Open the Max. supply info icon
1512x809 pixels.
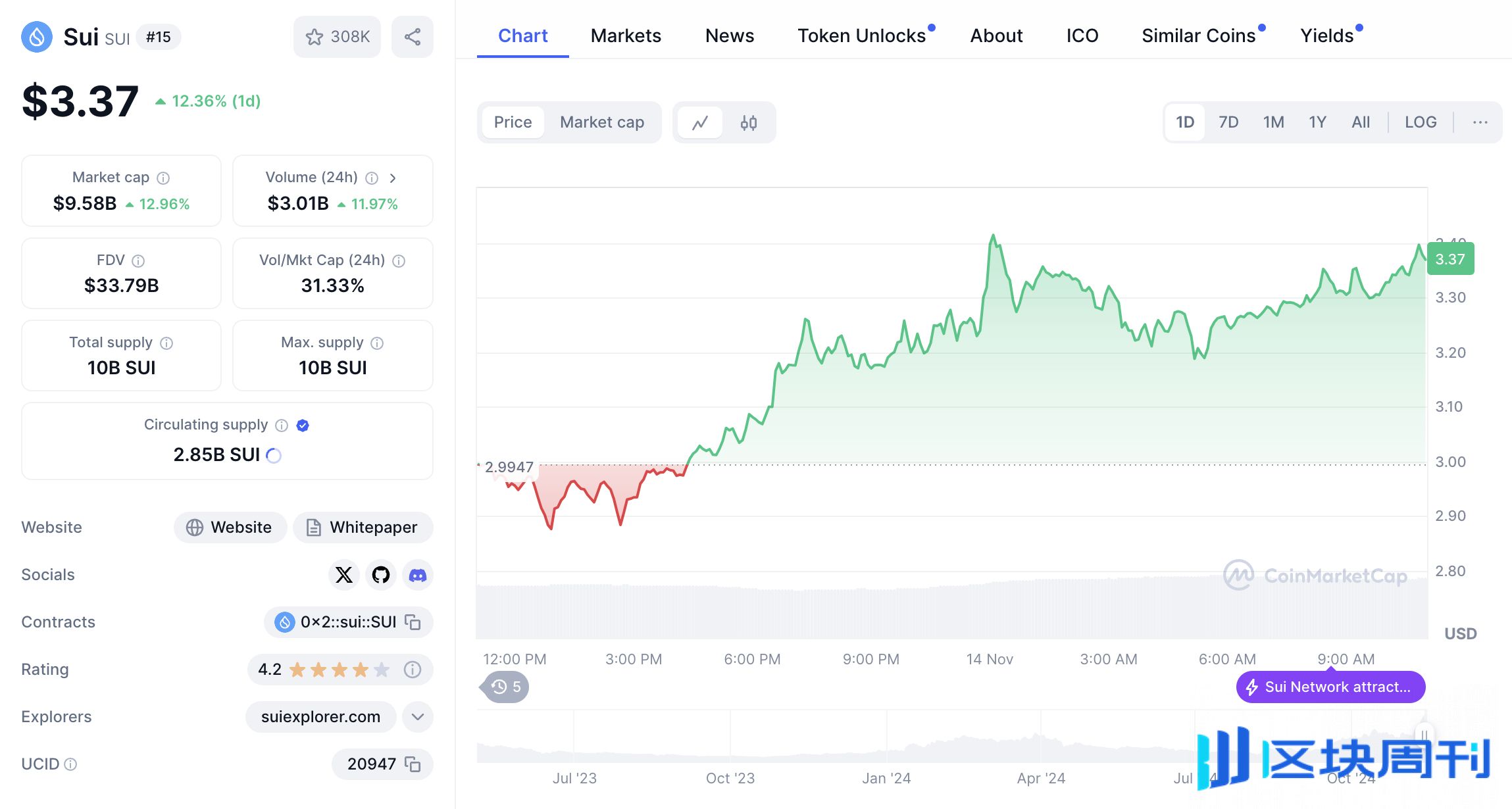(377, 343)
